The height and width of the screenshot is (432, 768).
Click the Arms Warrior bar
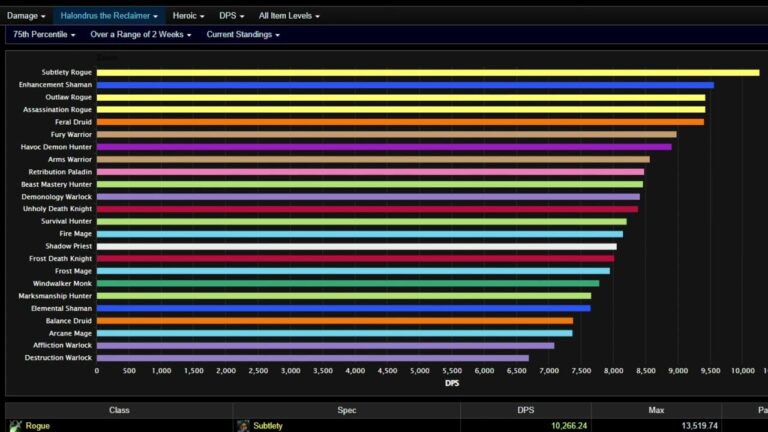click(373, 159)
